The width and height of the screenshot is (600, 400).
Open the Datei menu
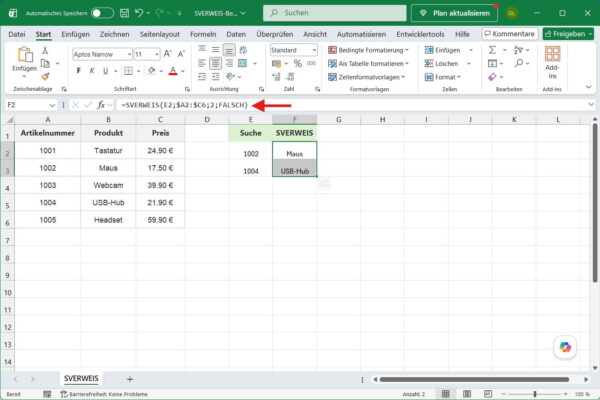[17, 34]
